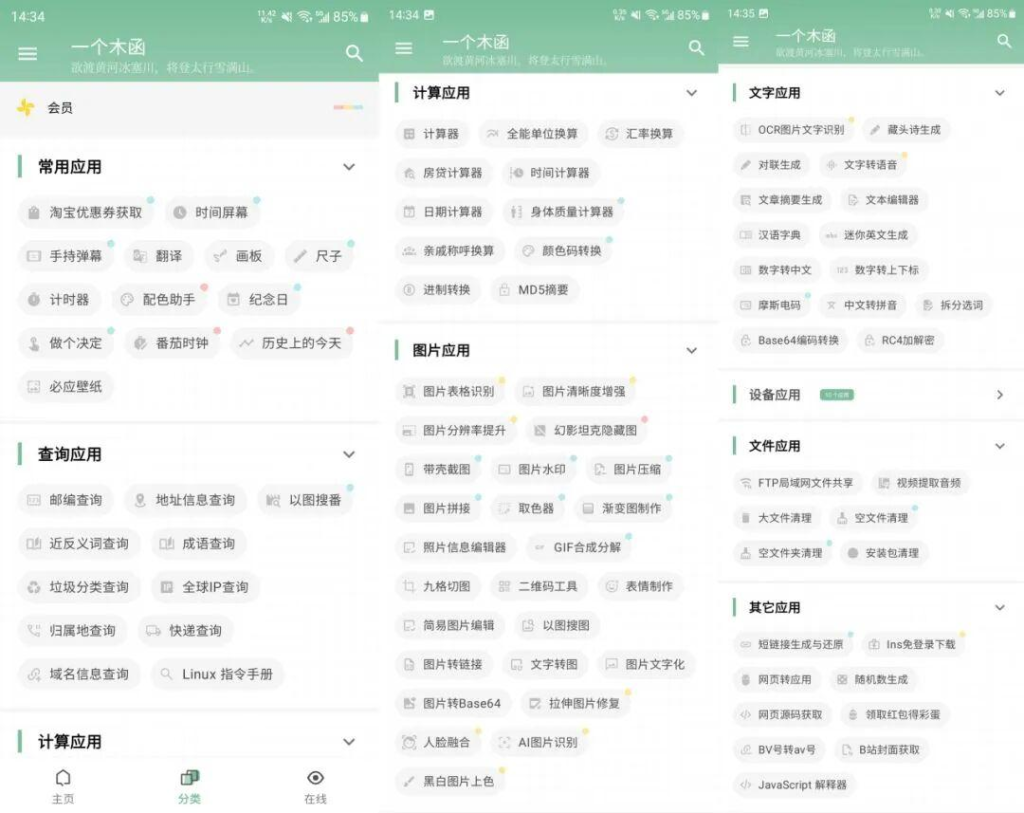Switch to the 主页 home tab
Viewport: 1024px width, 813px height.
tap(63, 786)
